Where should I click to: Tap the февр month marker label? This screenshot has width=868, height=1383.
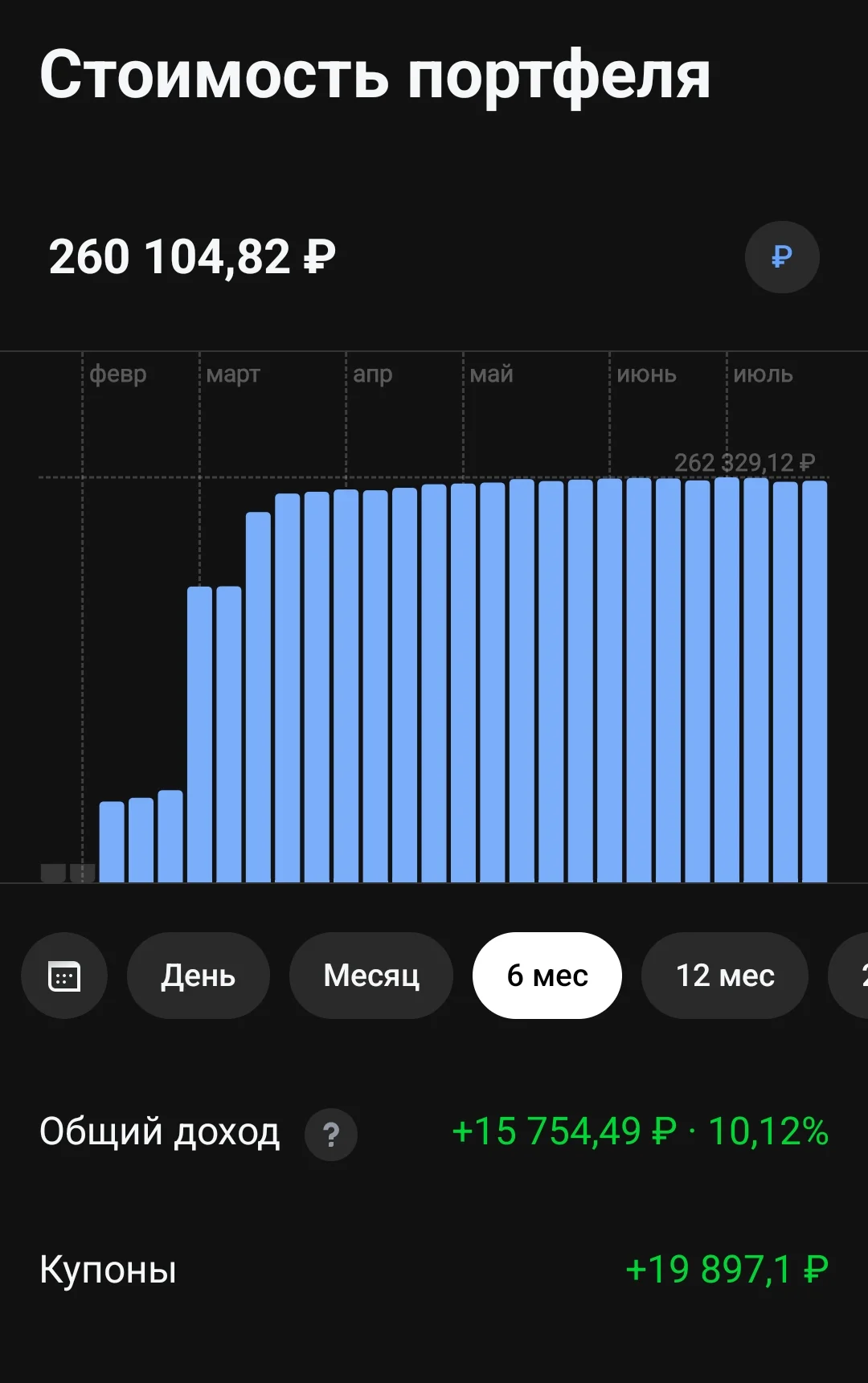pos(118,374)
